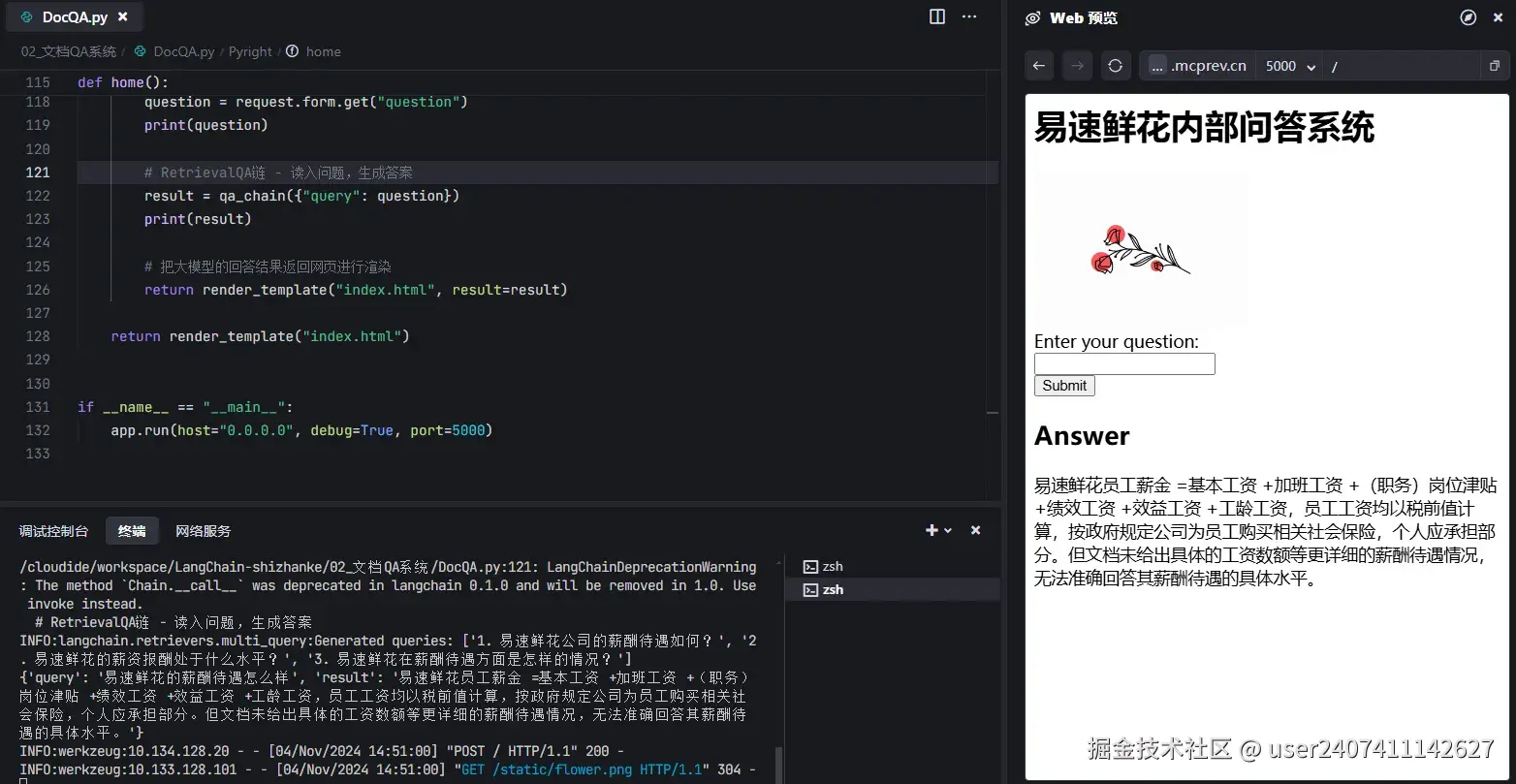This screenshot has width=1516, height=784.
Task: Go back in the Web preview browser
Action: click(x=1039, y=66)
